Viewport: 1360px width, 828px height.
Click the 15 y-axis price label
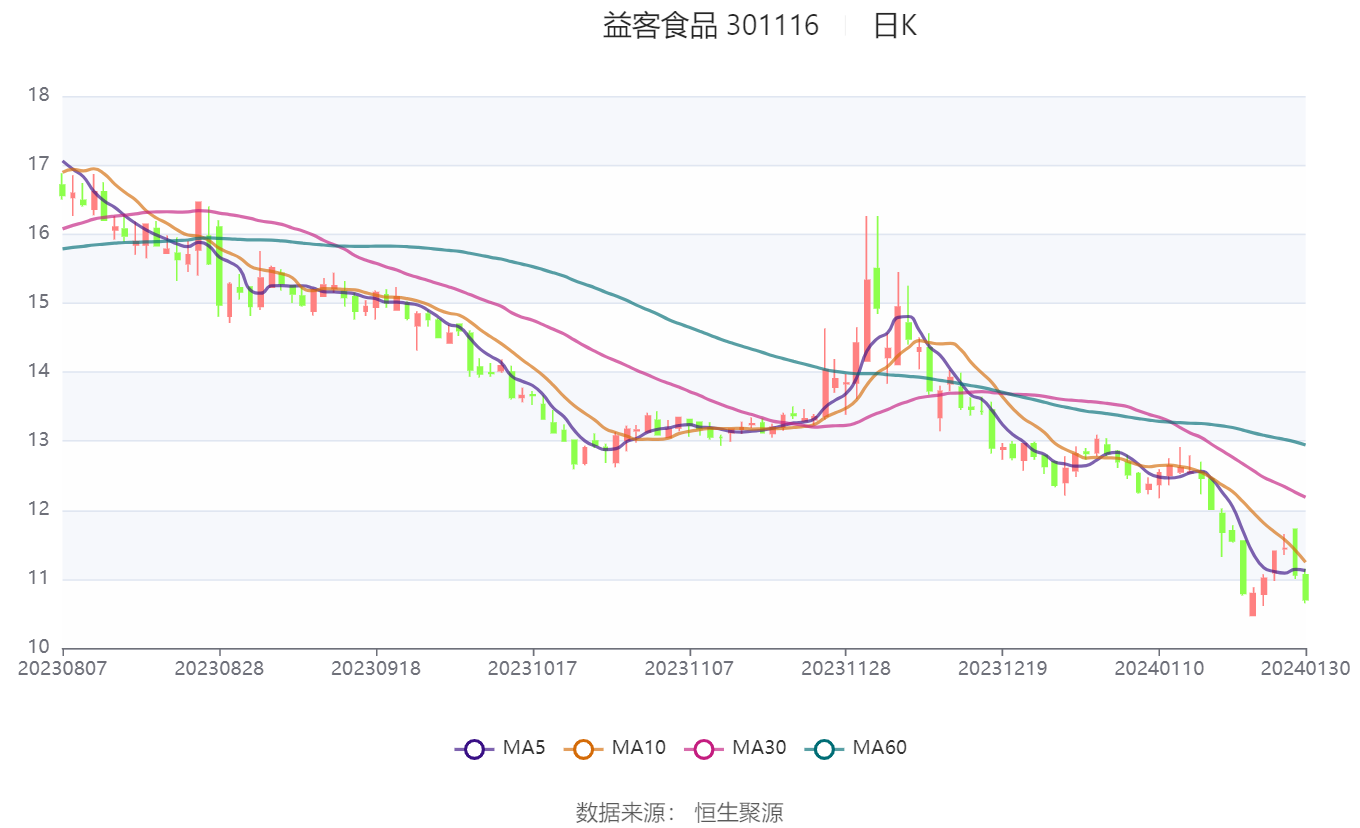click(x=39, y=303)
